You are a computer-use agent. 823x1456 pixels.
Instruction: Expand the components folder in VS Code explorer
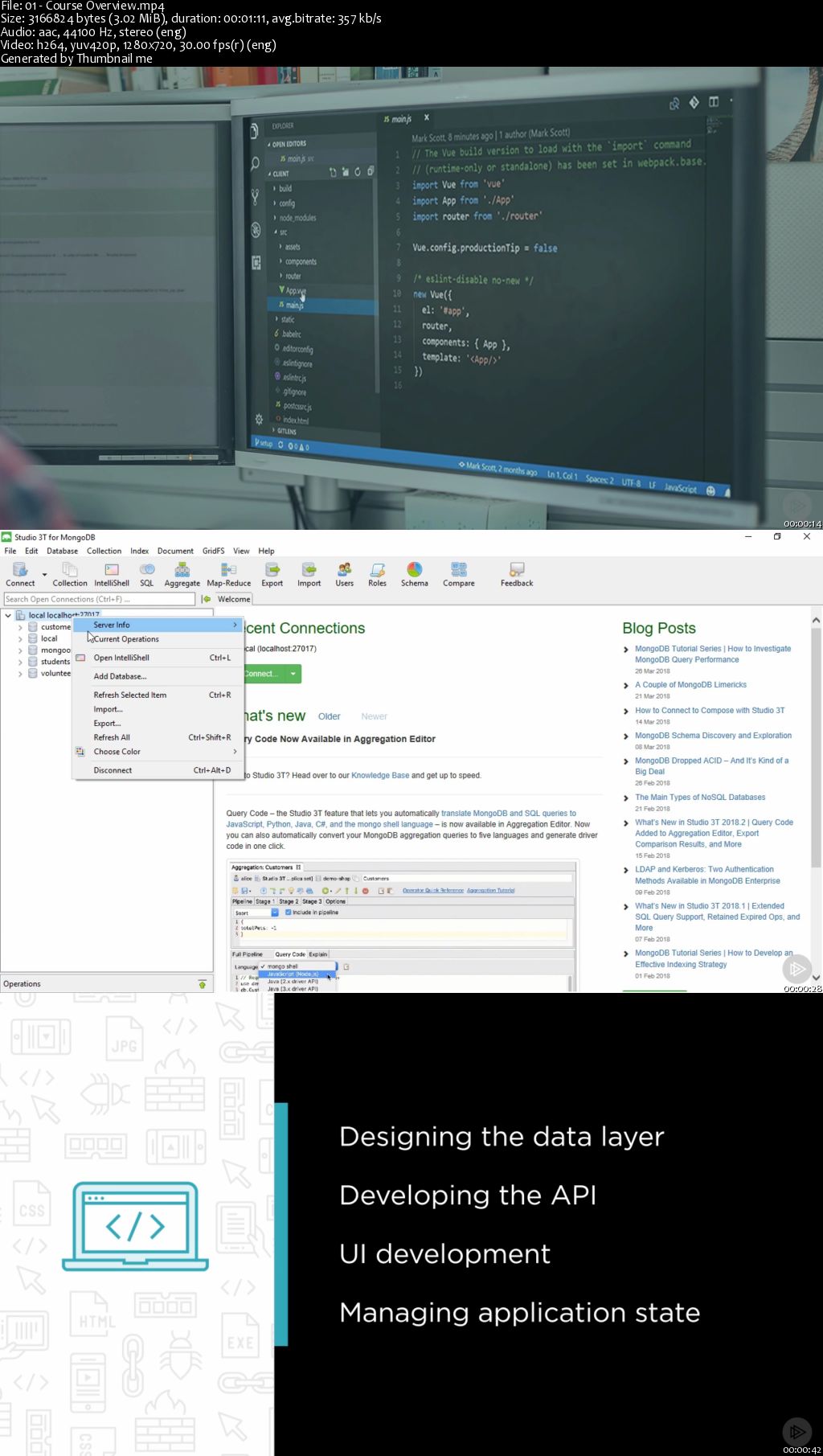point(280,261)
